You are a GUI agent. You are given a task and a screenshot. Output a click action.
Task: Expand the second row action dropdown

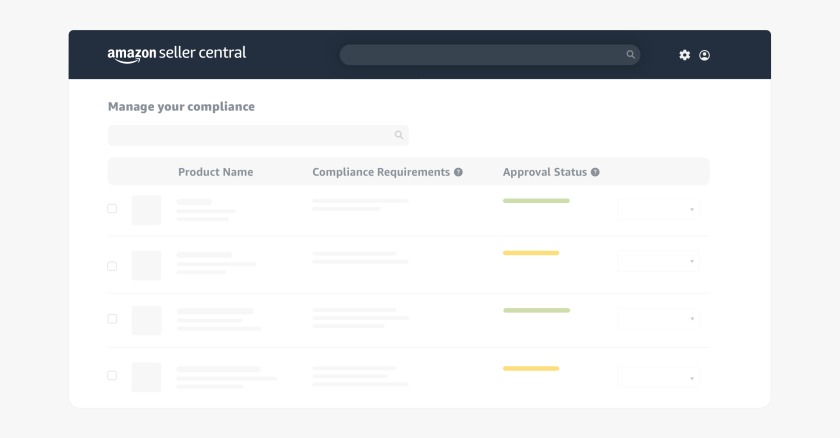[x=659, y=262]
